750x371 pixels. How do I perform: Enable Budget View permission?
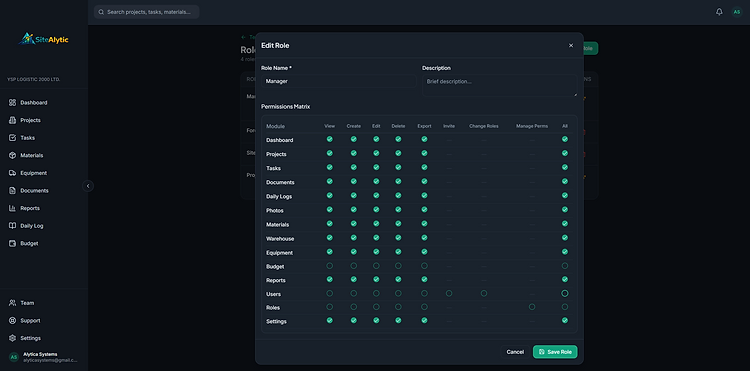[330, 266]
